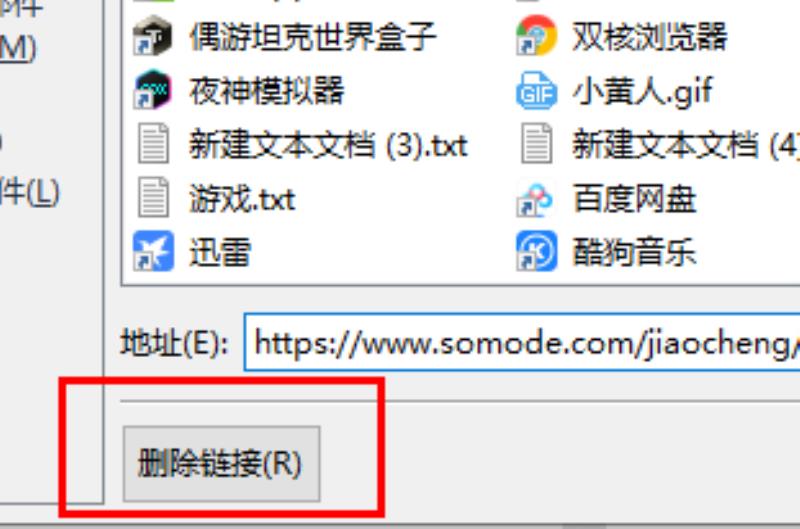Image resolution: width=800 pixels, height=529 pixels.
Task: Open the left panel option ending in (M)
Action: click(18, 49)
